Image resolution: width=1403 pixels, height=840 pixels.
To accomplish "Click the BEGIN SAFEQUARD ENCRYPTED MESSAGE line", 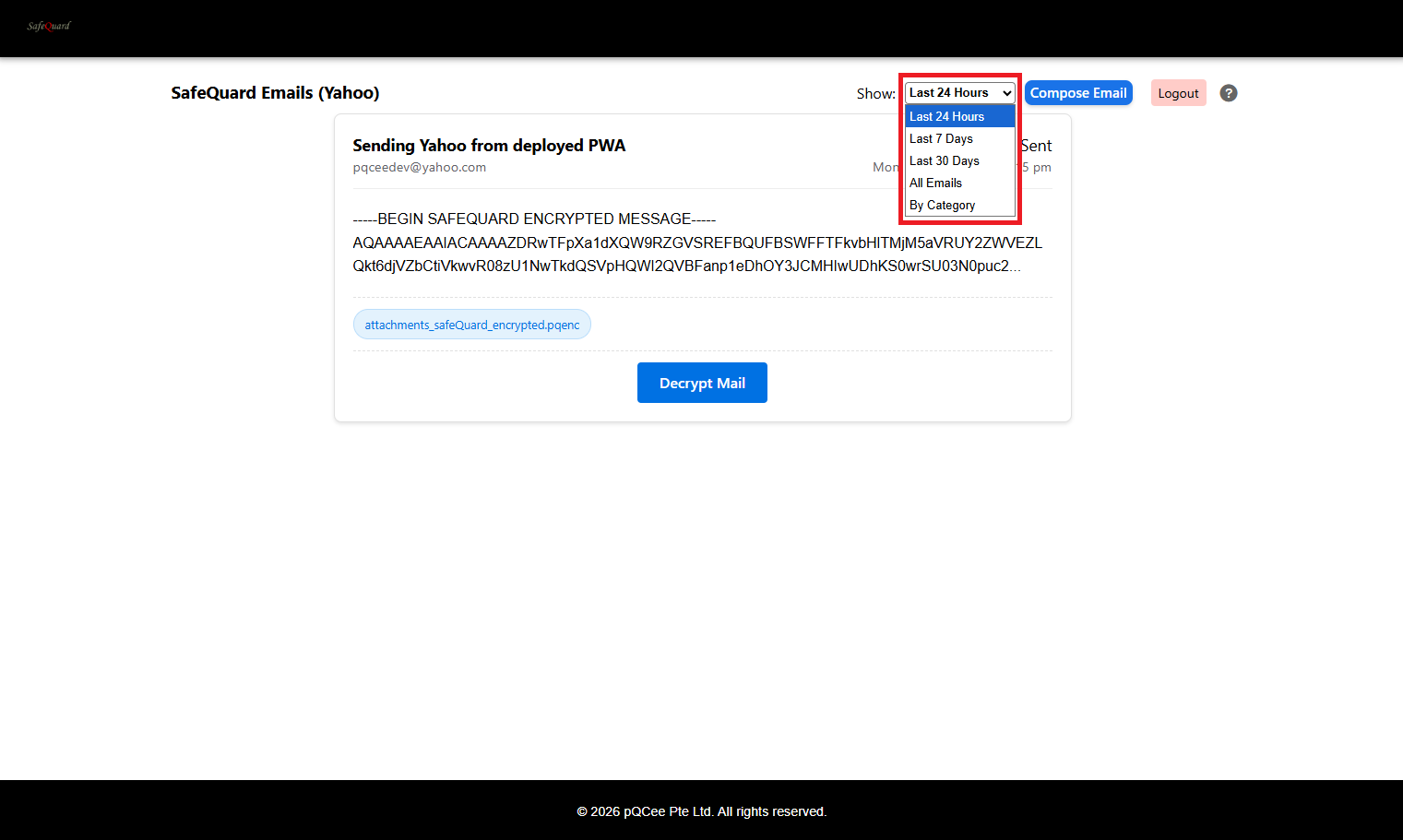I will click(x=534, y=219).
